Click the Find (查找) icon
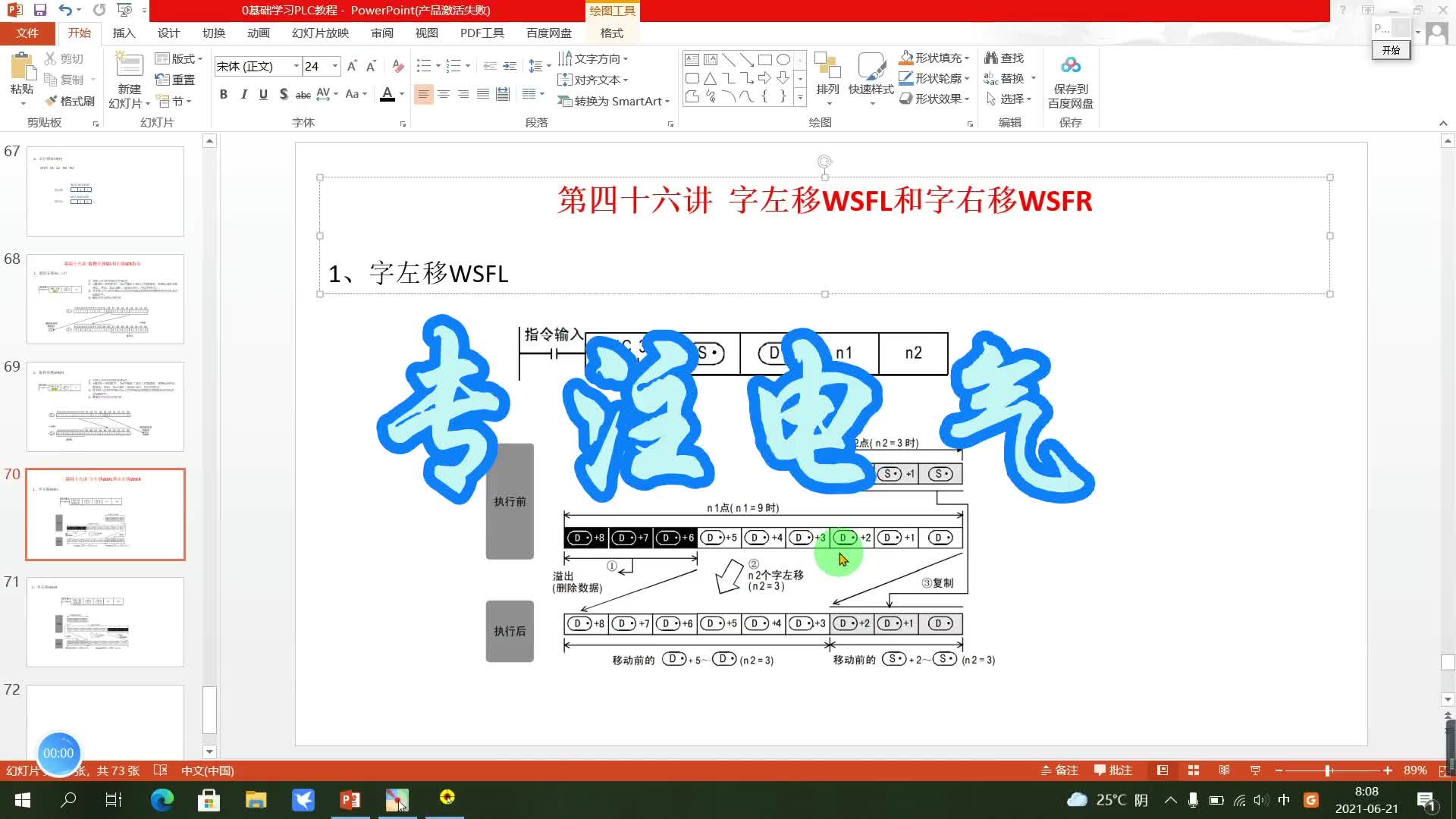Screen dimensions: 1456x819 [991, 58]
